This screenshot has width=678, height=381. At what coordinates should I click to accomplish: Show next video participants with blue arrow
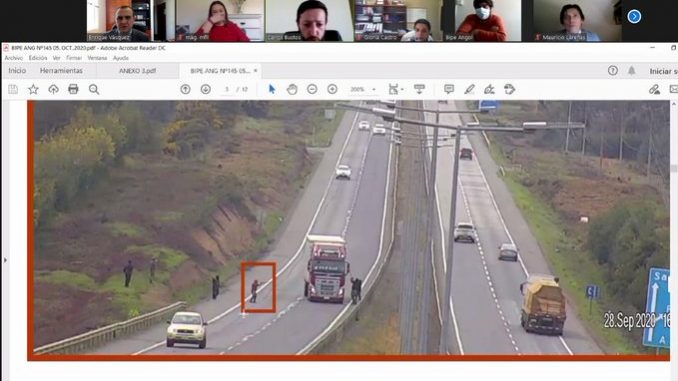[634, 16]
